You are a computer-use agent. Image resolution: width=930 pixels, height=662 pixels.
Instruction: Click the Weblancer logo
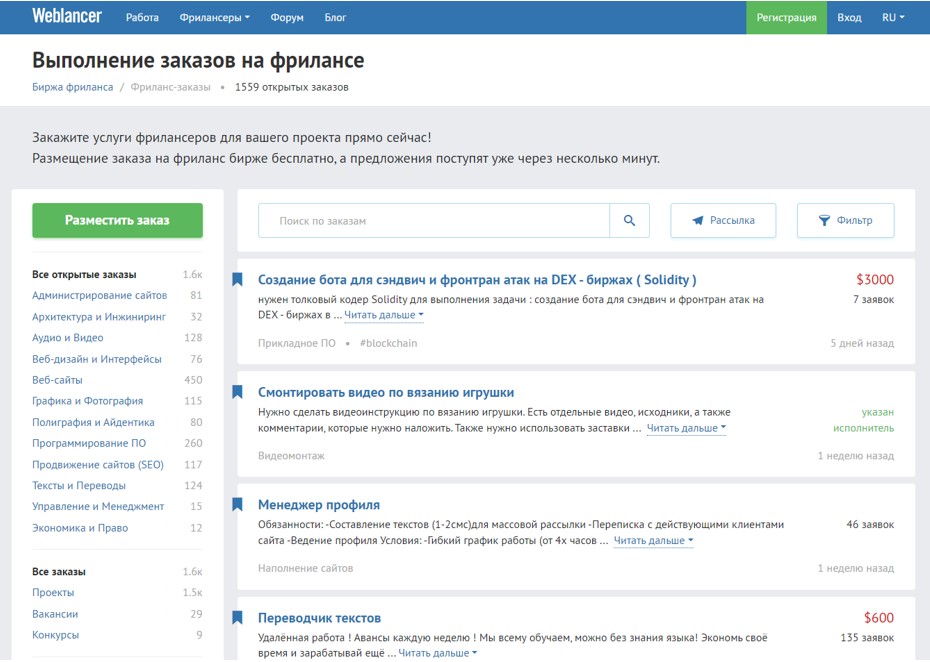(66, 16)
